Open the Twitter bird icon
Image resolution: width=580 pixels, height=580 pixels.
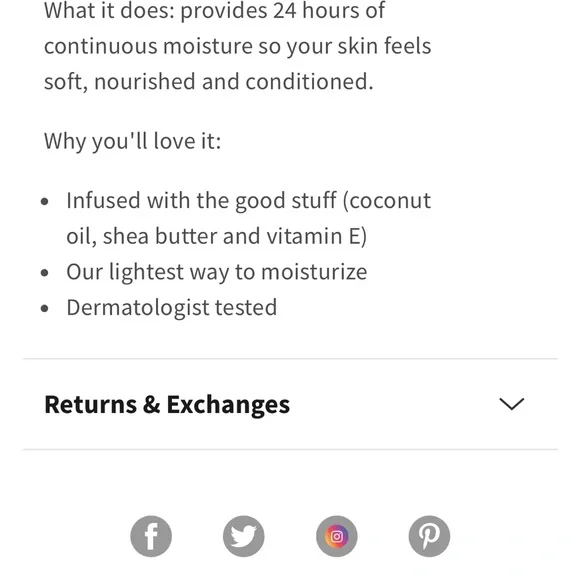[x=244, y=536]
